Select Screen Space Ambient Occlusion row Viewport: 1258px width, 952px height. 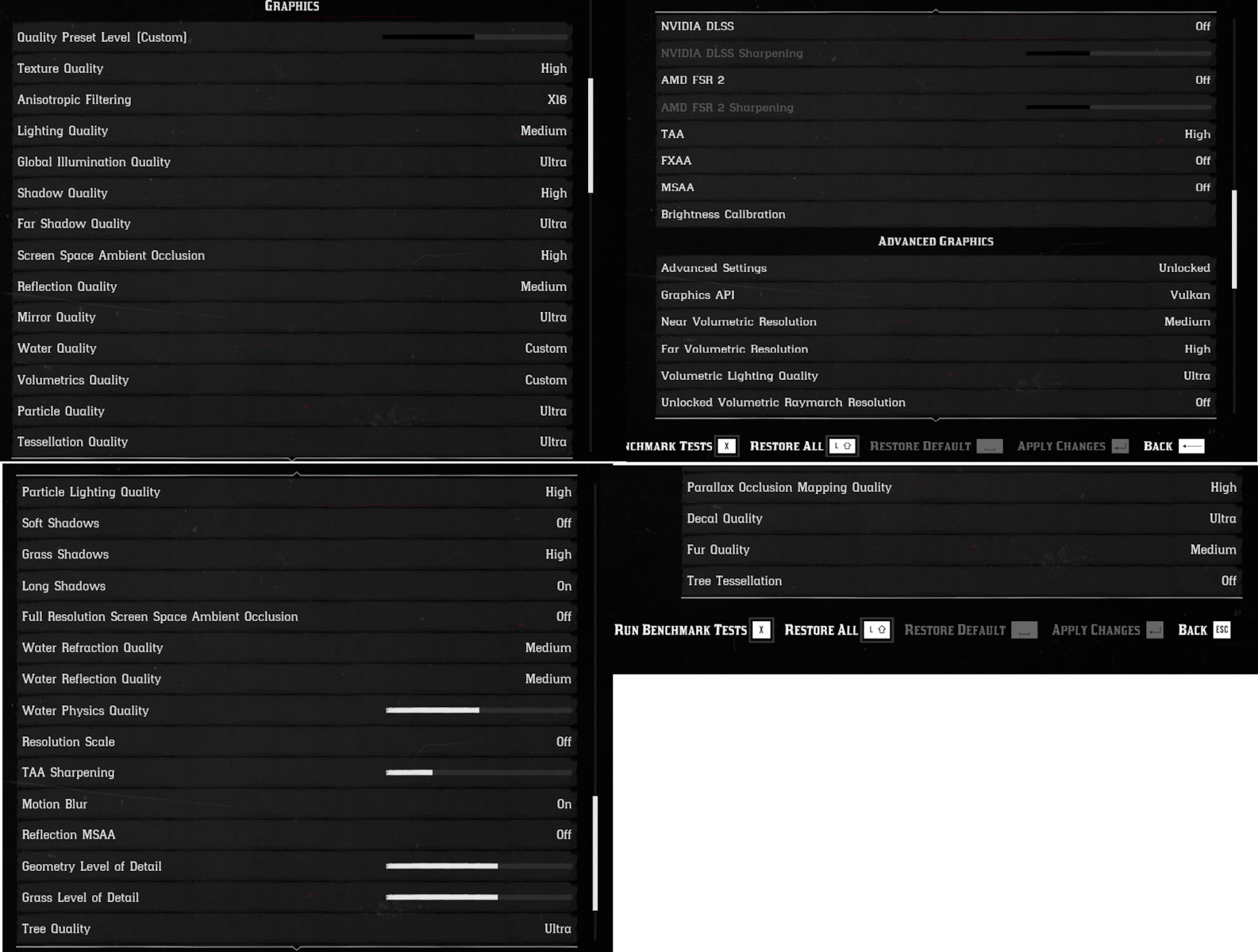point(292,255)
